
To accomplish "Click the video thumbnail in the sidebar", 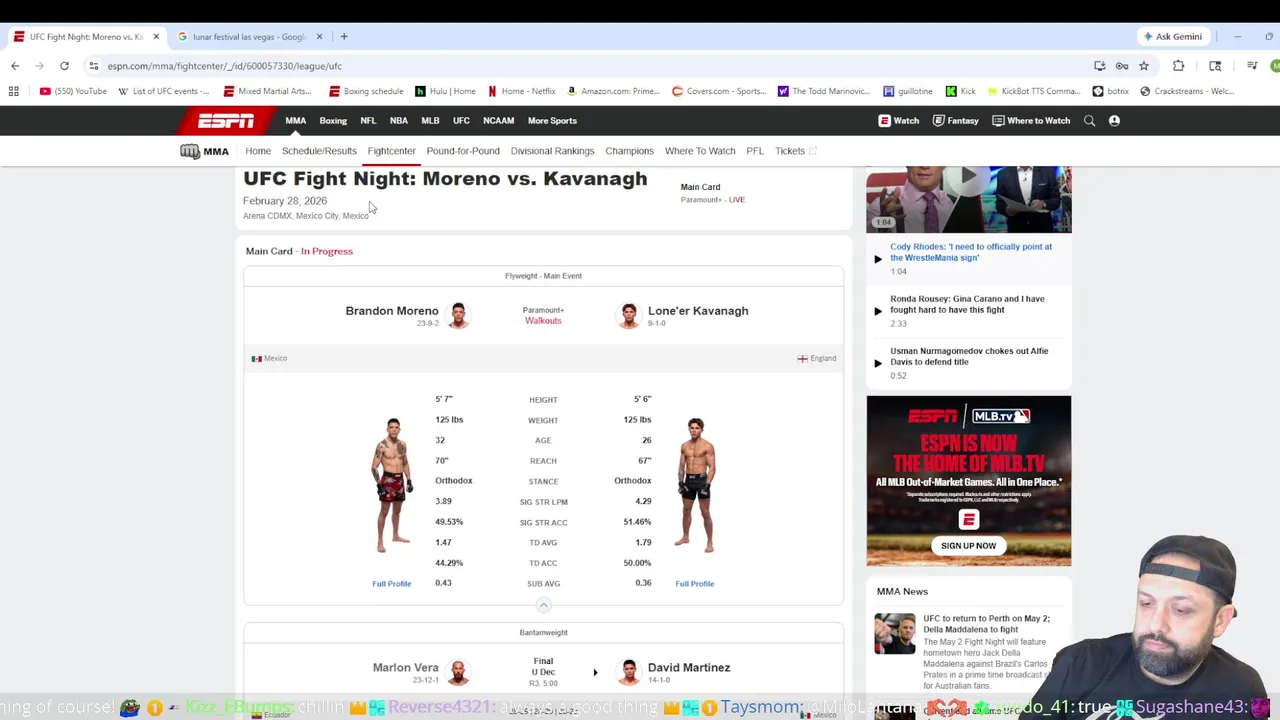I will point(968,200).
